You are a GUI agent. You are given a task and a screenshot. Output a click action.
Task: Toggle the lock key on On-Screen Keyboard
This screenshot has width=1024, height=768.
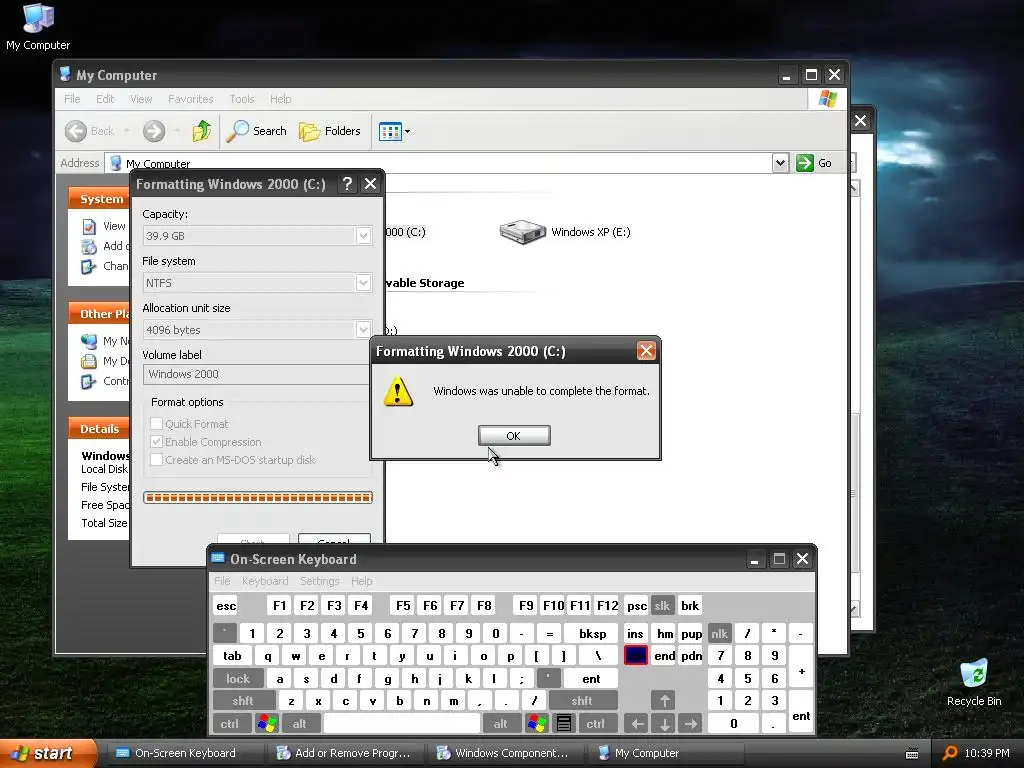pos(238,679)
